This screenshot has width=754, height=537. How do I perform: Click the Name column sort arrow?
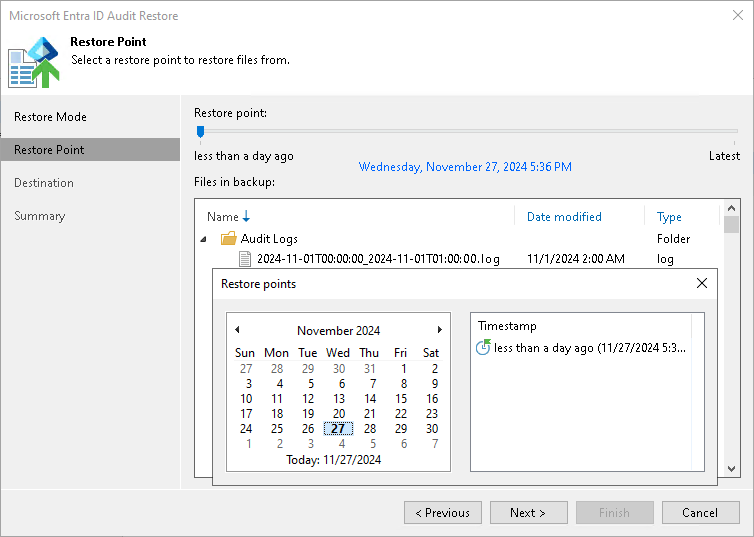point(246,216)
